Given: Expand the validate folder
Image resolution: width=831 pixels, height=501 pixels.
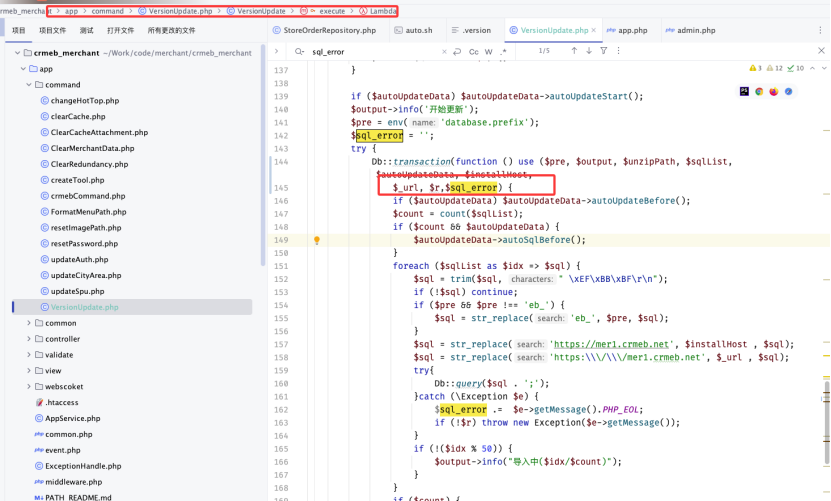Looking at the screenshot, I should tap(30, 355).
